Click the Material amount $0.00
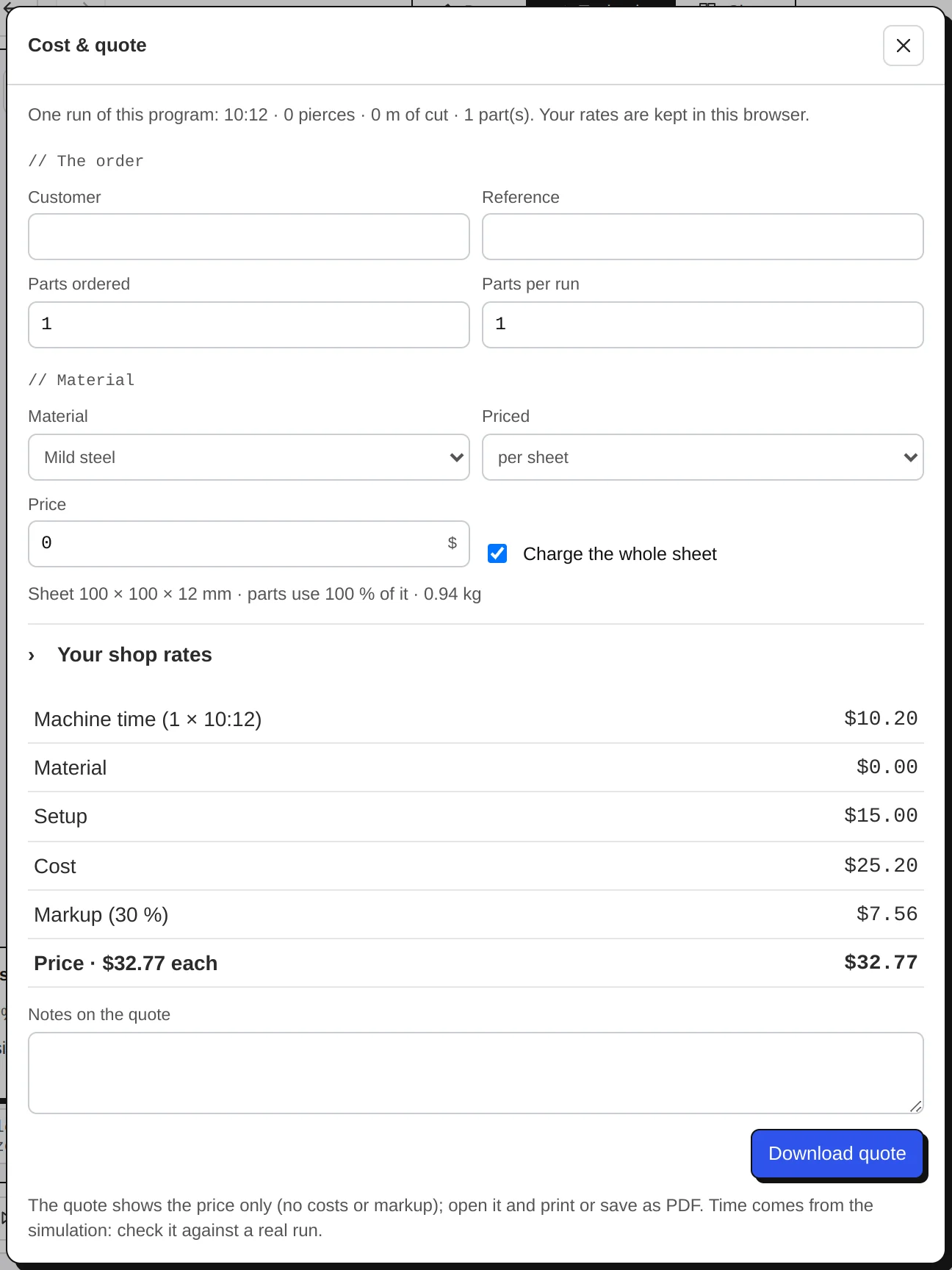952x1270 pixels. 887,767
